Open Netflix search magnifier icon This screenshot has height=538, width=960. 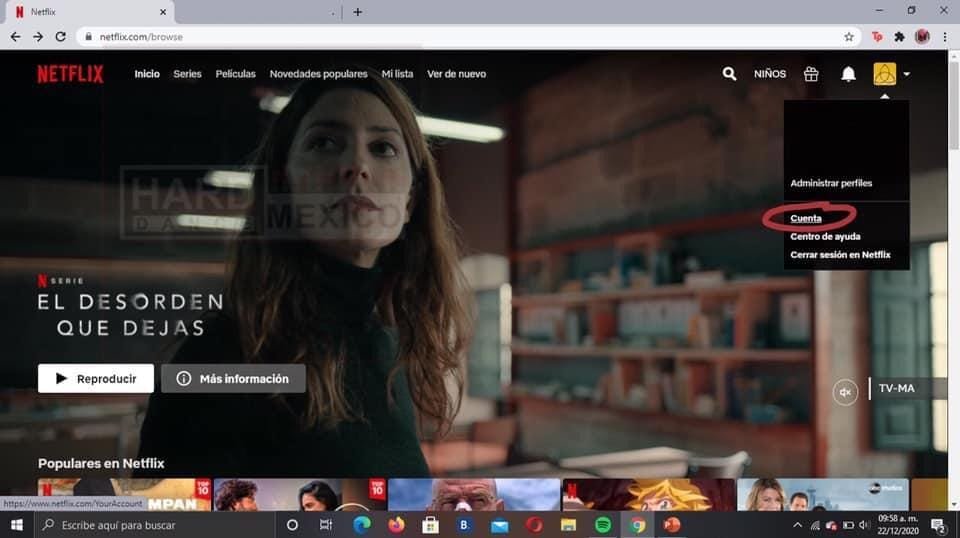[x=729, y=74]
